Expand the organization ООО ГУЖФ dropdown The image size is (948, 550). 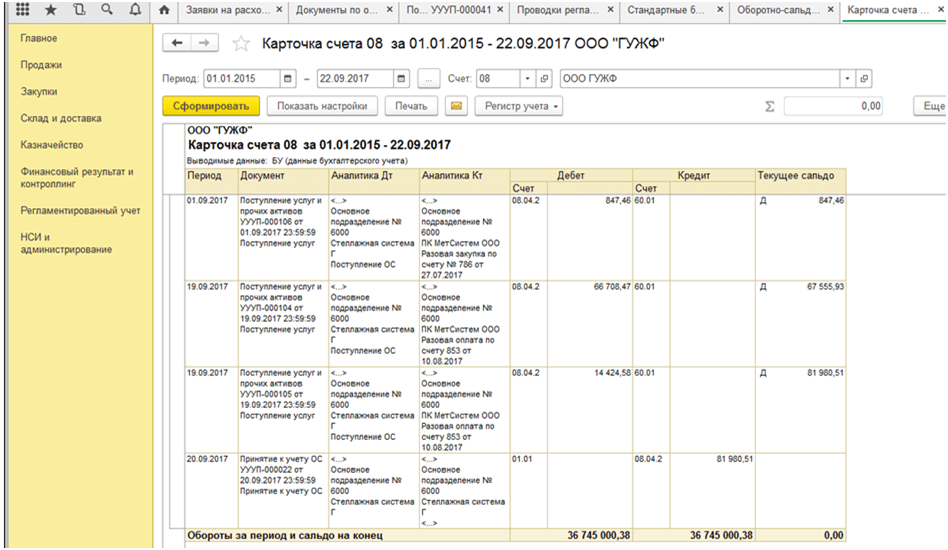848,79
